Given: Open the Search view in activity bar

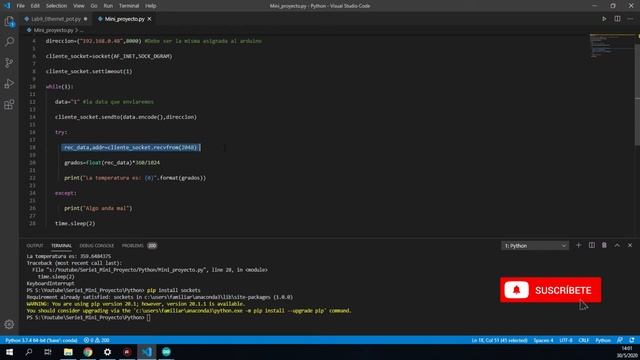Looking at the screenshot, I should (9, 42).
